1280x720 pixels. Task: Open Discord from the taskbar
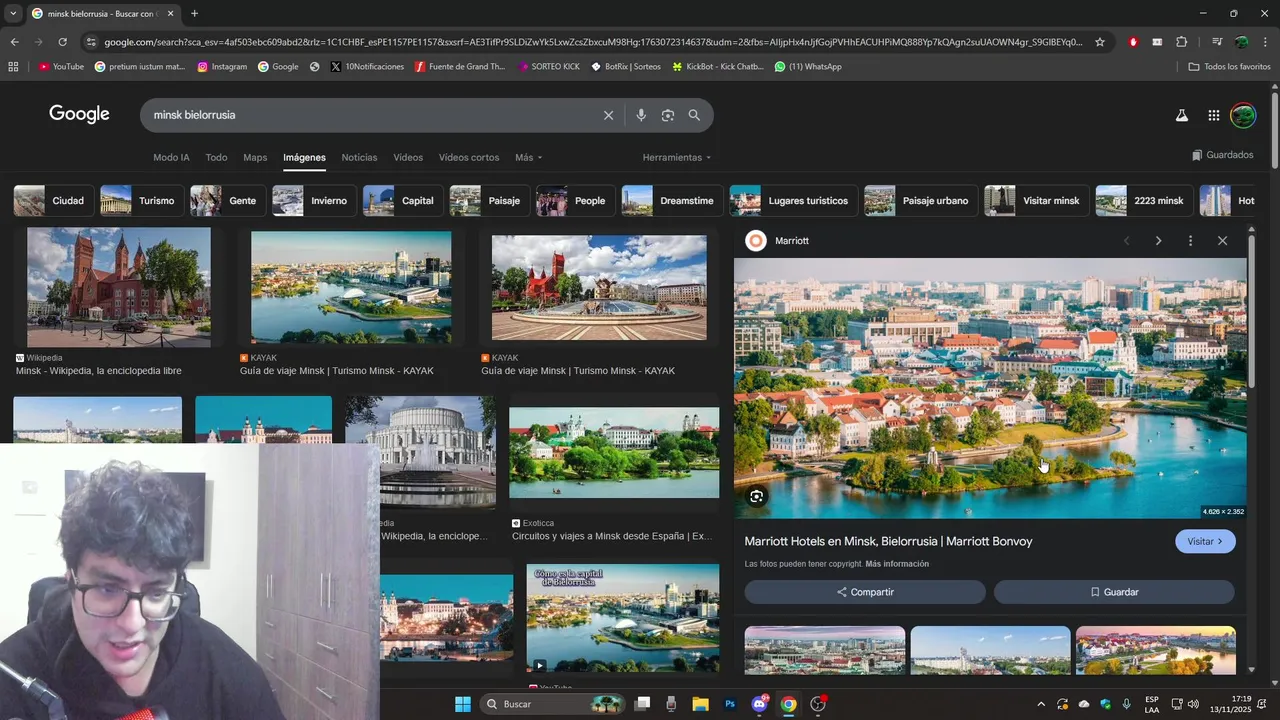[x=759, y=704]
